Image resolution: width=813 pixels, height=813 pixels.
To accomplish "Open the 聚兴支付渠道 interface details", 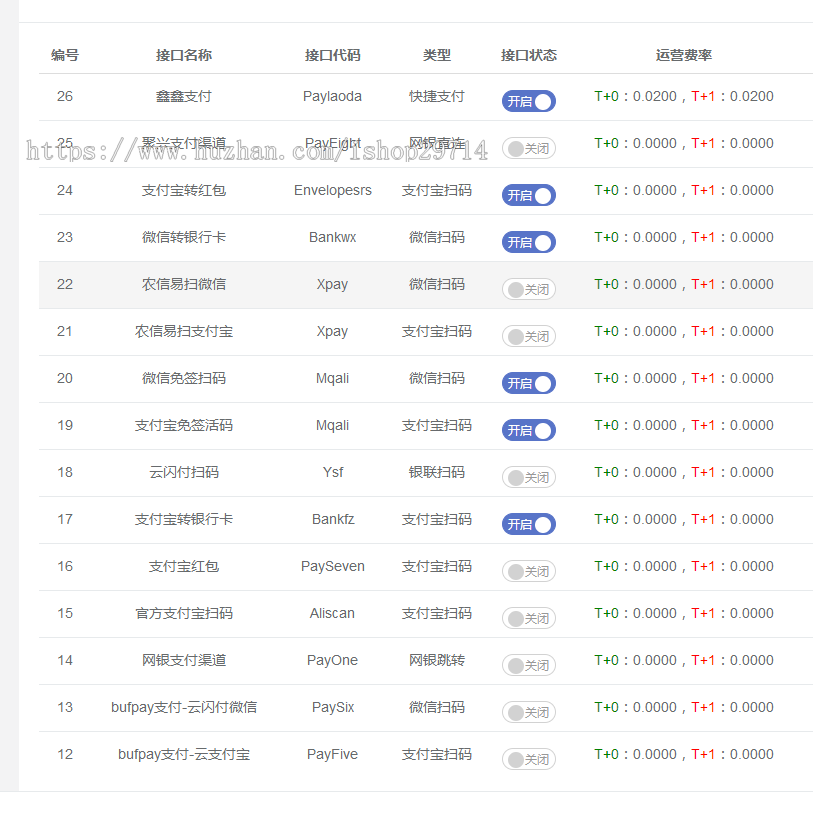I will [x=183, y=143].
